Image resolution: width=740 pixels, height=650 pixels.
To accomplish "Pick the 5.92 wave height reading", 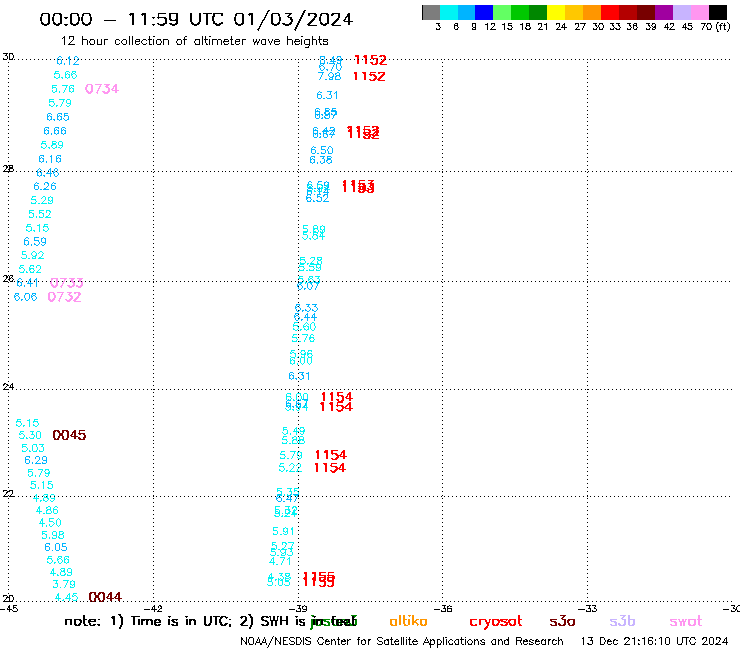I will pos(33,255).
